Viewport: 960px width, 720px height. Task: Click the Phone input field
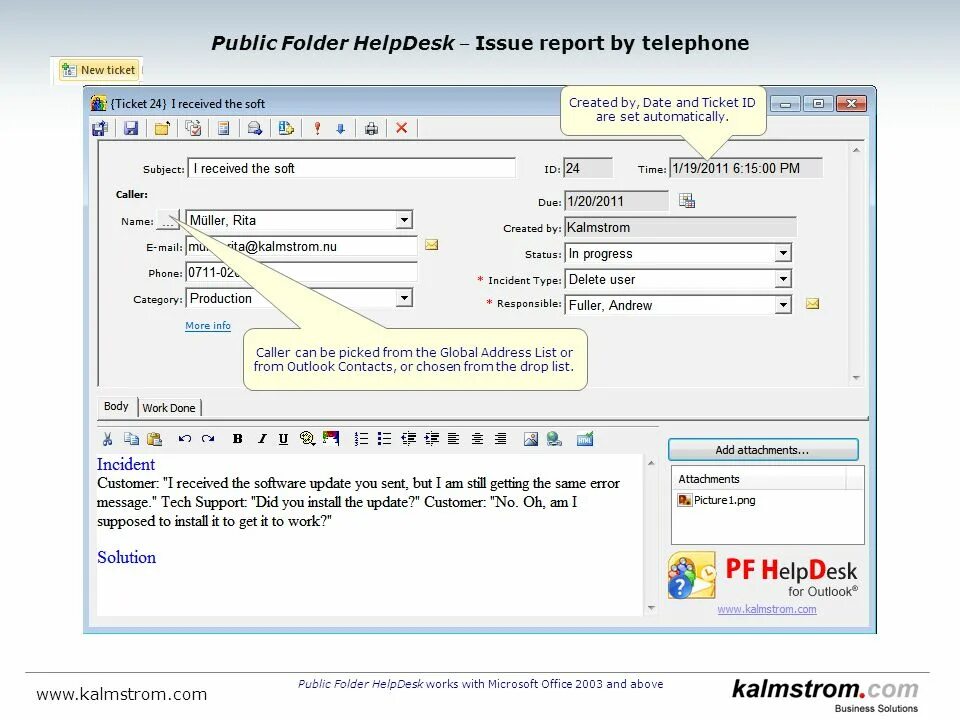pyautogui.click(x=301, y=272)
